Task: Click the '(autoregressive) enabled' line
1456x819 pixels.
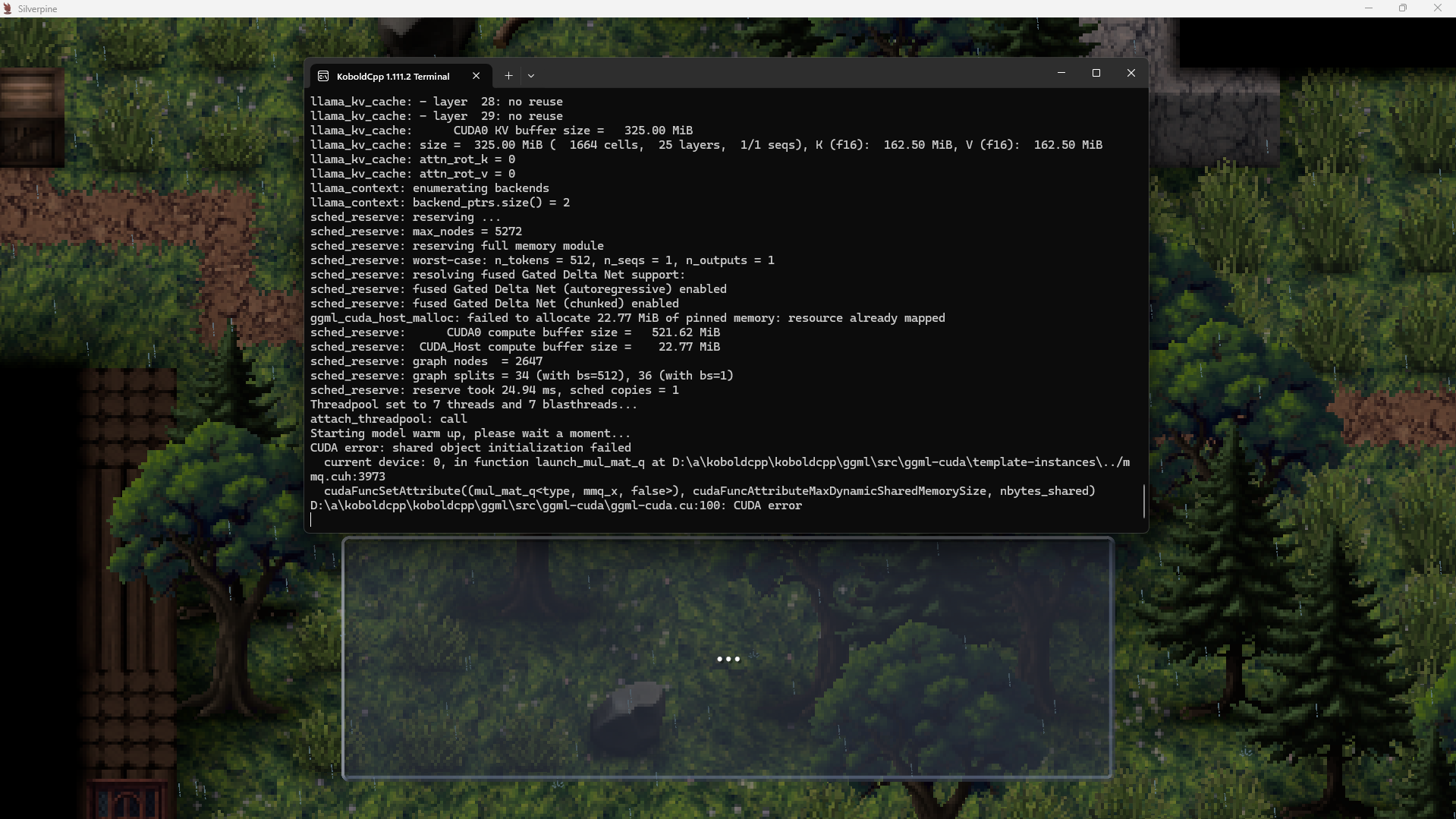Action: coord(518,289)
